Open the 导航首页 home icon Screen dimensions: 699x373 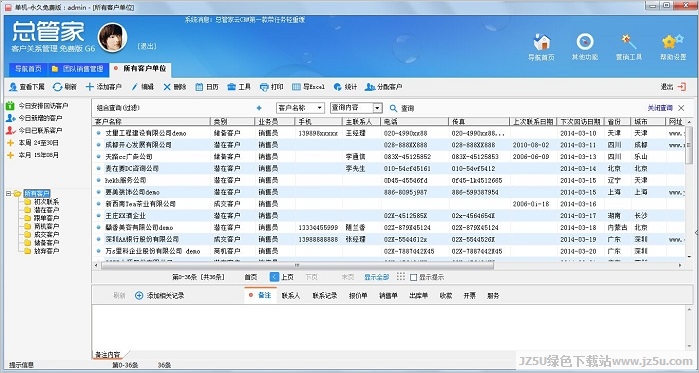541,42
